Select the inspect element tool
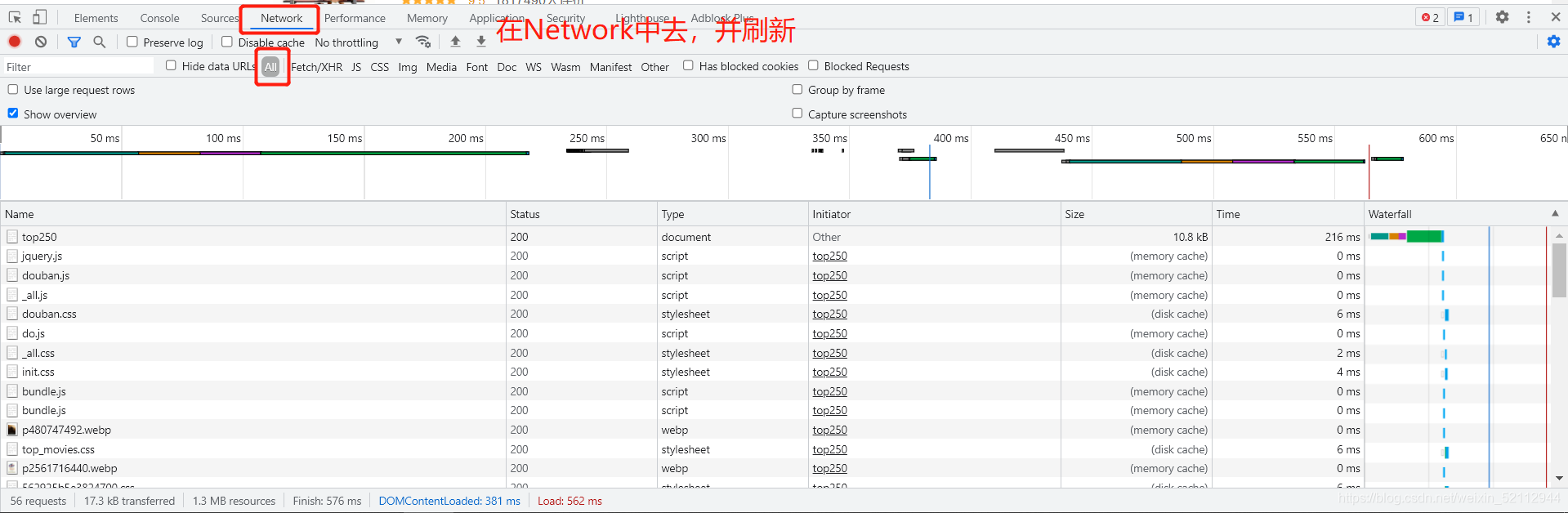1568x513 pixels. [15, 17]
